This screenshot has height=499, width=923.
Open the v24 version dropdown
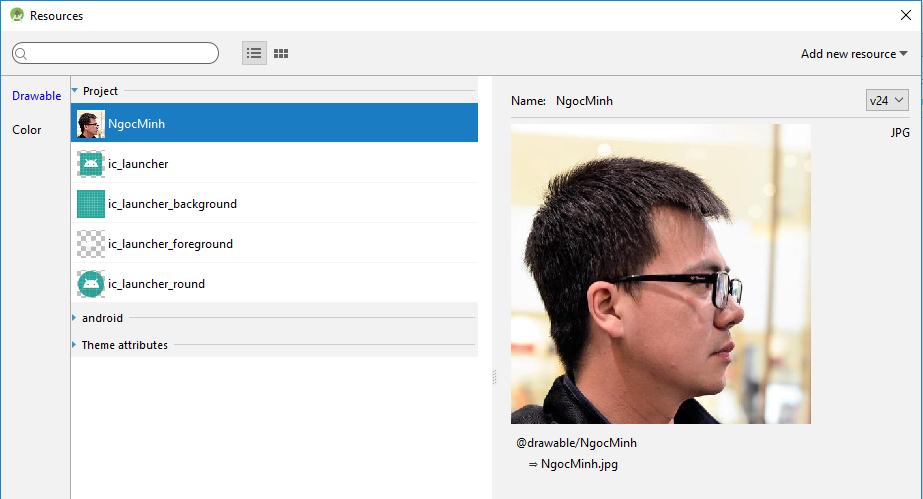coord(887,101)
